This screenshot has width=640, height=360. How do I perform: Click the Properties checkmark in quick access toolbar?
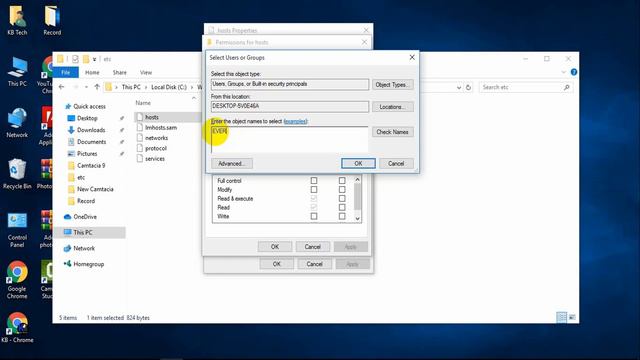(75, 59)
